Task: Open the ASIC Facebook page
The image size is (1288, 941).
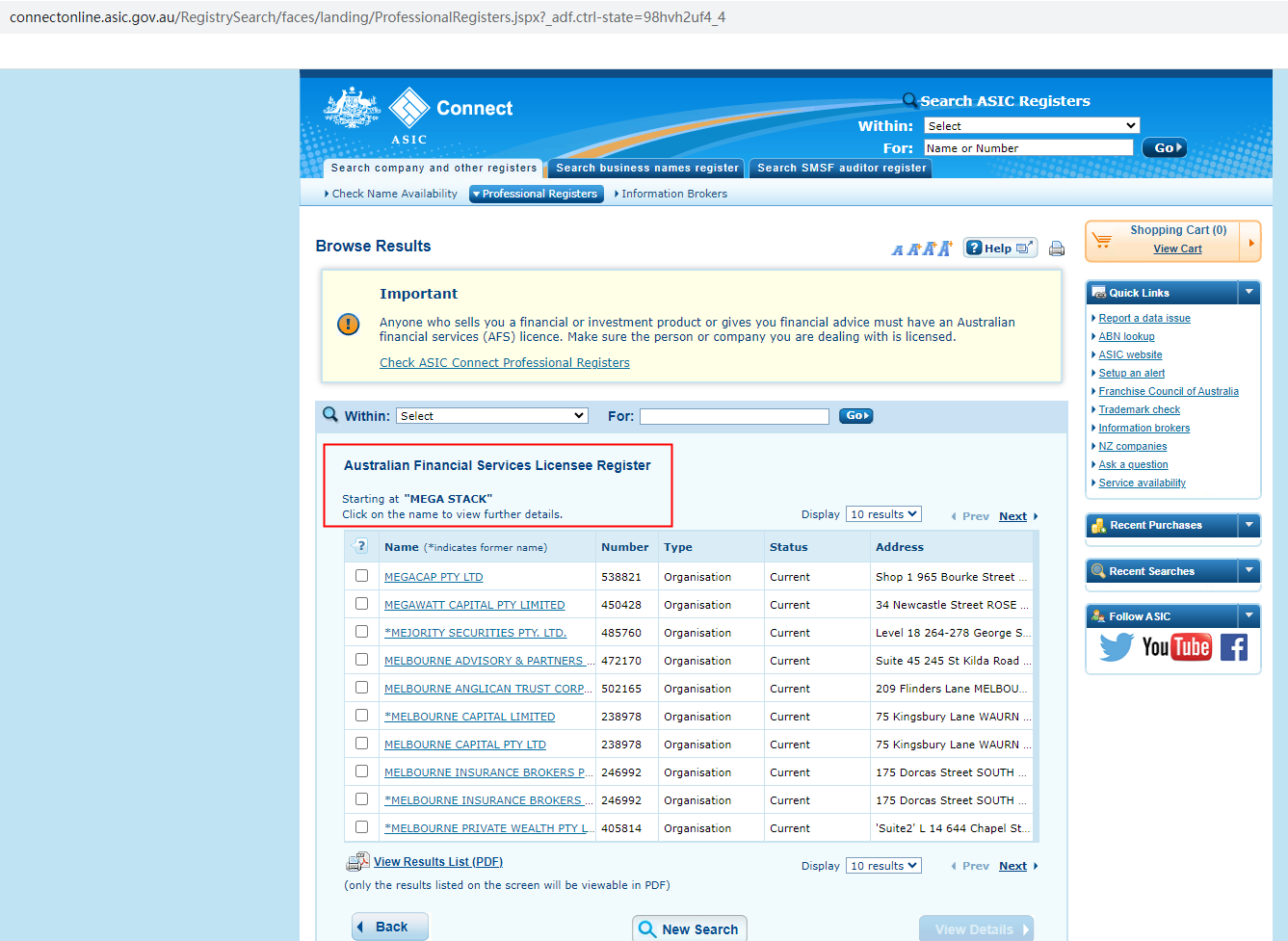Action: click(x=1234, y=647)
